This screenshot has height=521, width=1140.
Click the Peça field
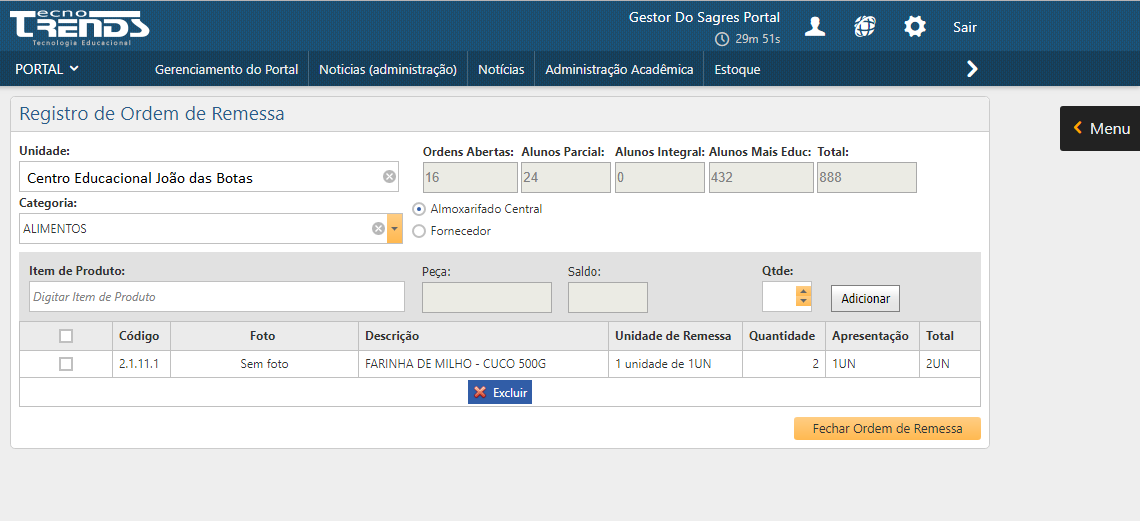tap(486, 297)
